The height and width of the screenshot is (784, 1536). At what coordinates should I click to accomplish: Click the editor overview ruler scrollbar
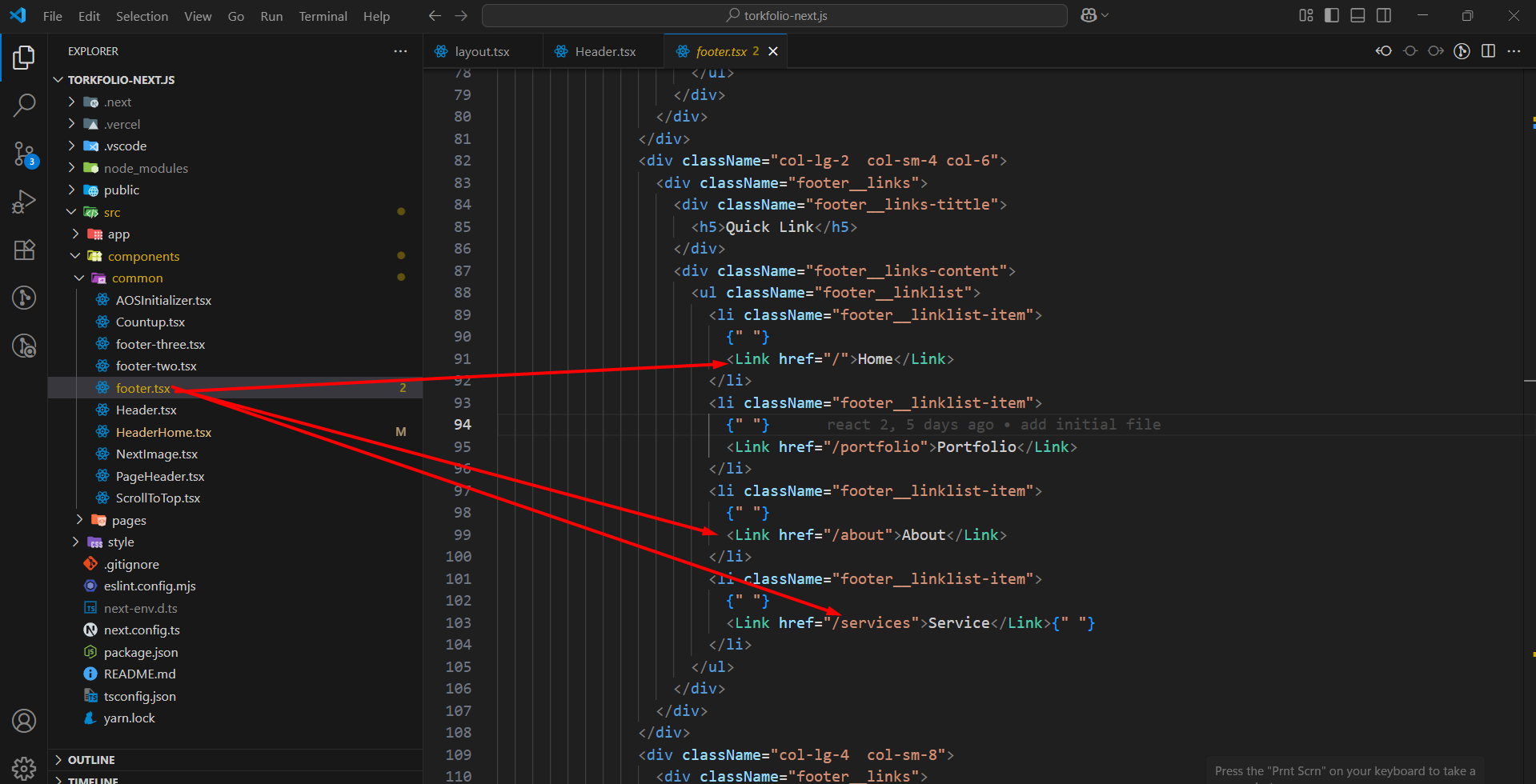click(x=1530, y=426)
